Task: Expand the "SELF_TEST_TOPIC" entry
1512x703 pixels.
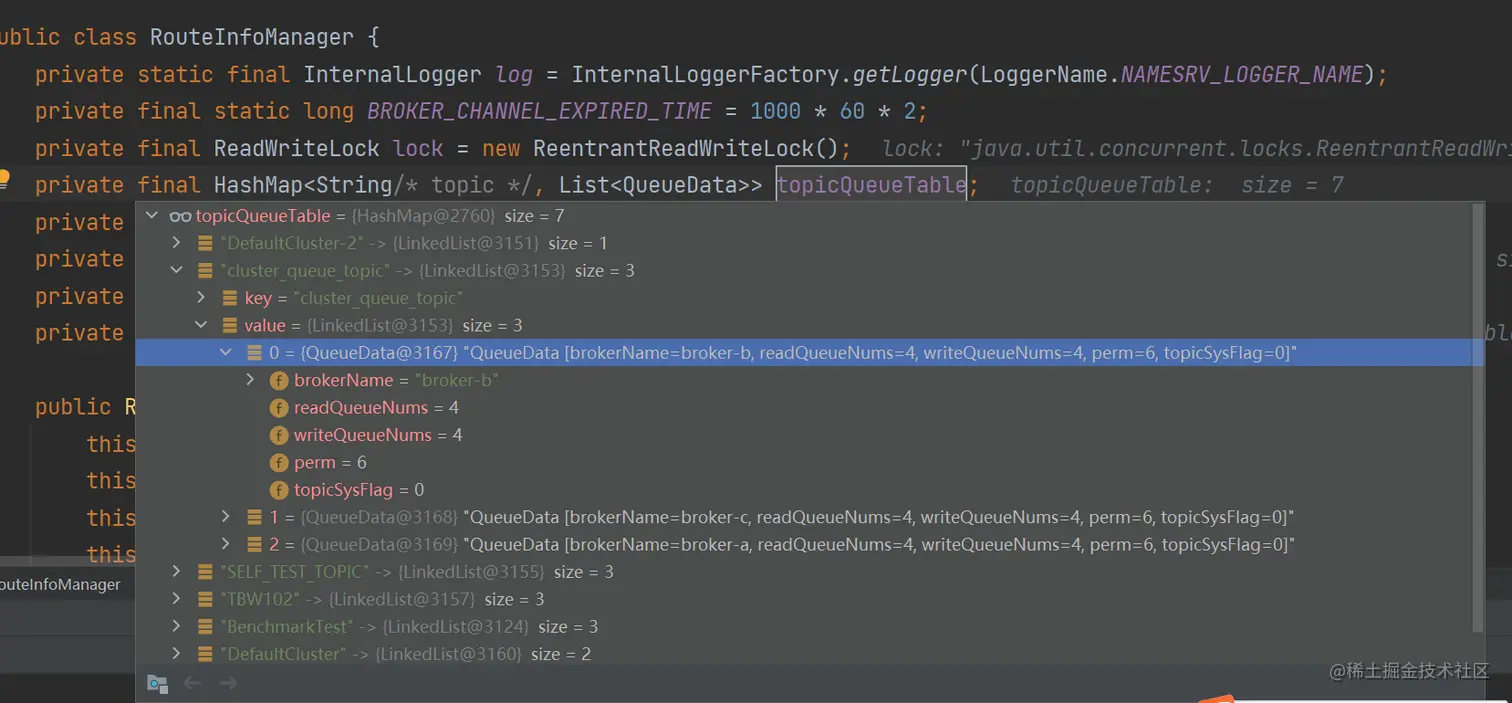Action: [x=177, y=572]
